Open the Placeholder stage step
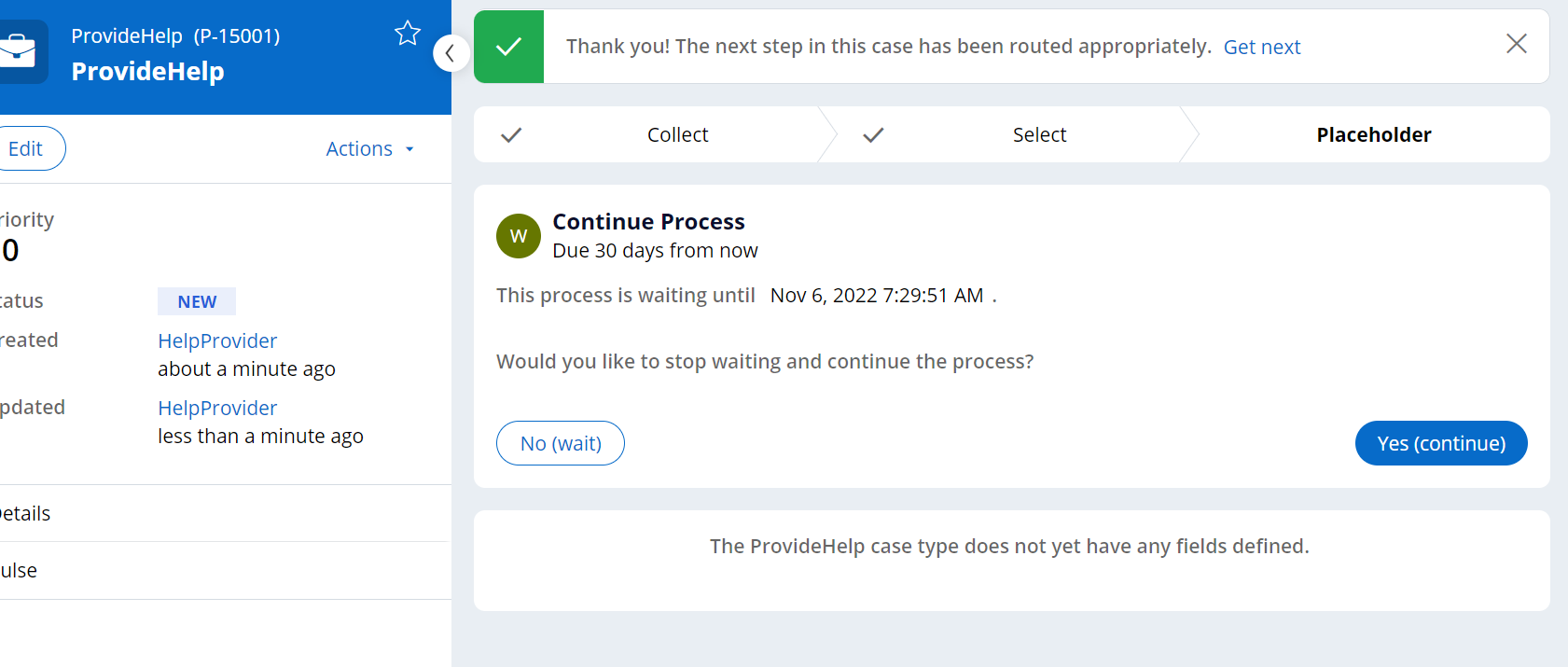Image resolution: width=1568 pixels, height=667 pixels. click(x=1373, y=135)
